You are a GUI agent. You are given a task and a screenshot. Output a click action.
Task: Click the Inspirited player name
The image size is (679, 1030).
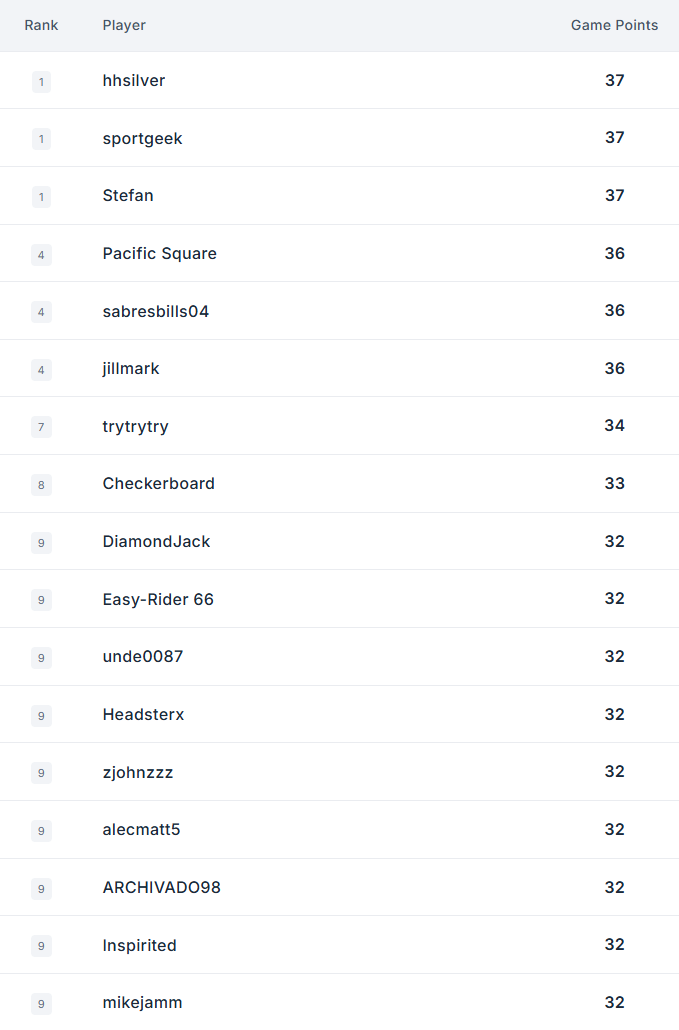pos(139,945)
